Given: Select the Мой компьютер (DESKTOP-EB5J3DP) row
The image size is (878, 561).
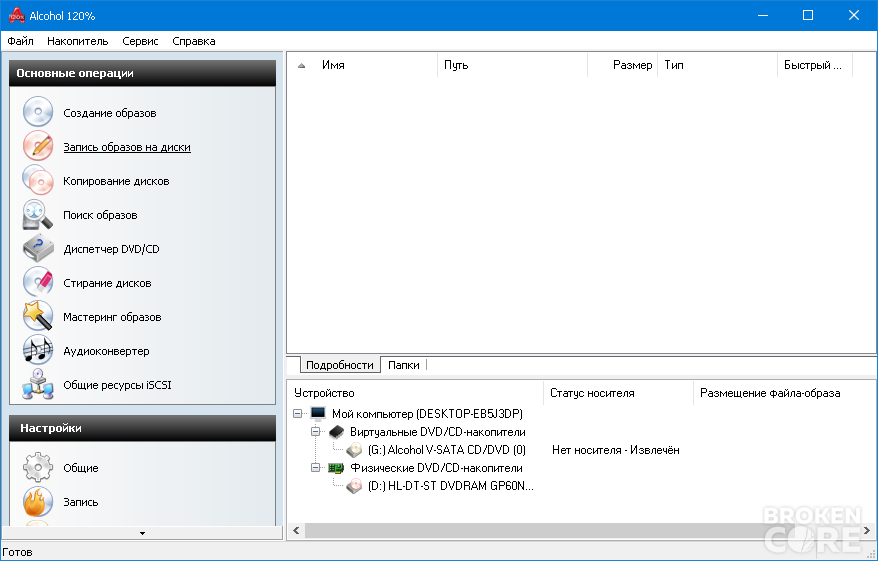Looking at the screenshot, I should click(427, 414).
